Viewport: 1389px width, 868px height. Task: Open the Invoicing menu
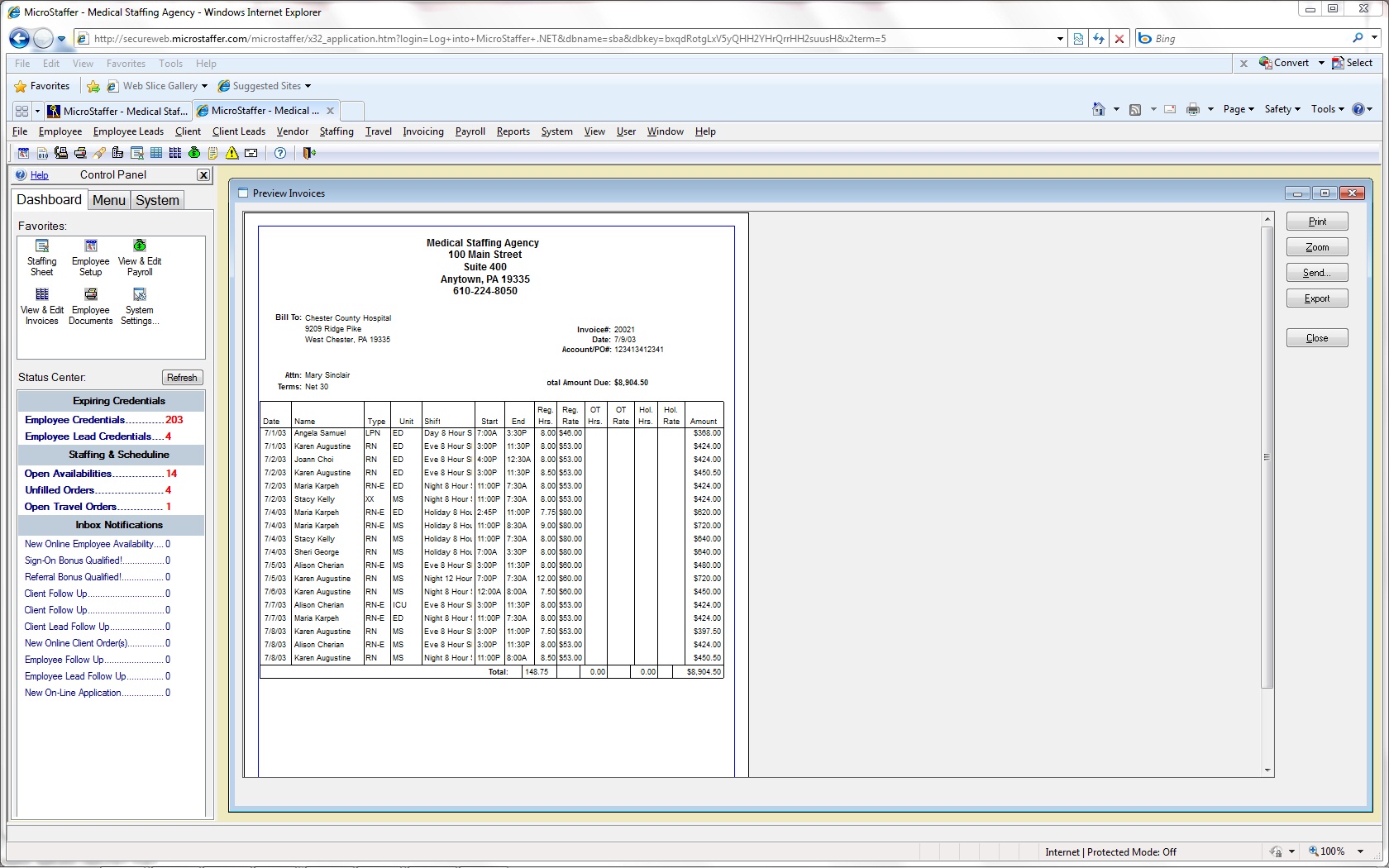pyautogui.click(x=422, y=131)
